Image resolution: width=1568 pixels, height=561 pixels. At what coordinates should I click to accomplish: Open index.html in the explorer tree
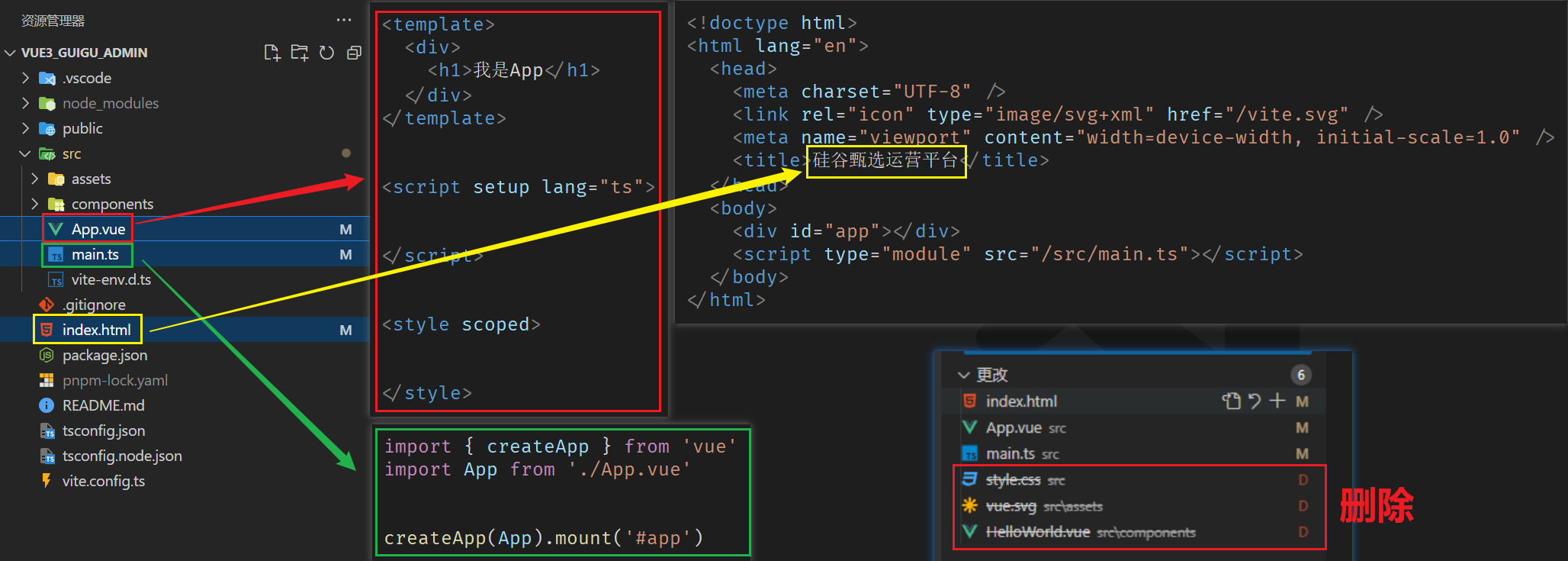97,330
